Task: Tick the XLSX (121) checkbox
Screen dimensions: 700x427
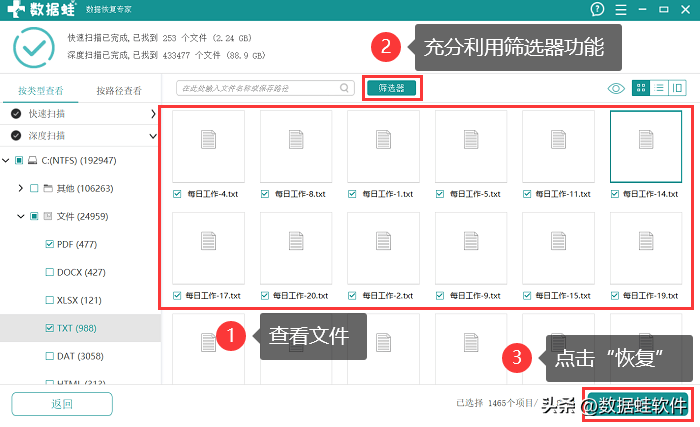Action: tap(51, 300)
